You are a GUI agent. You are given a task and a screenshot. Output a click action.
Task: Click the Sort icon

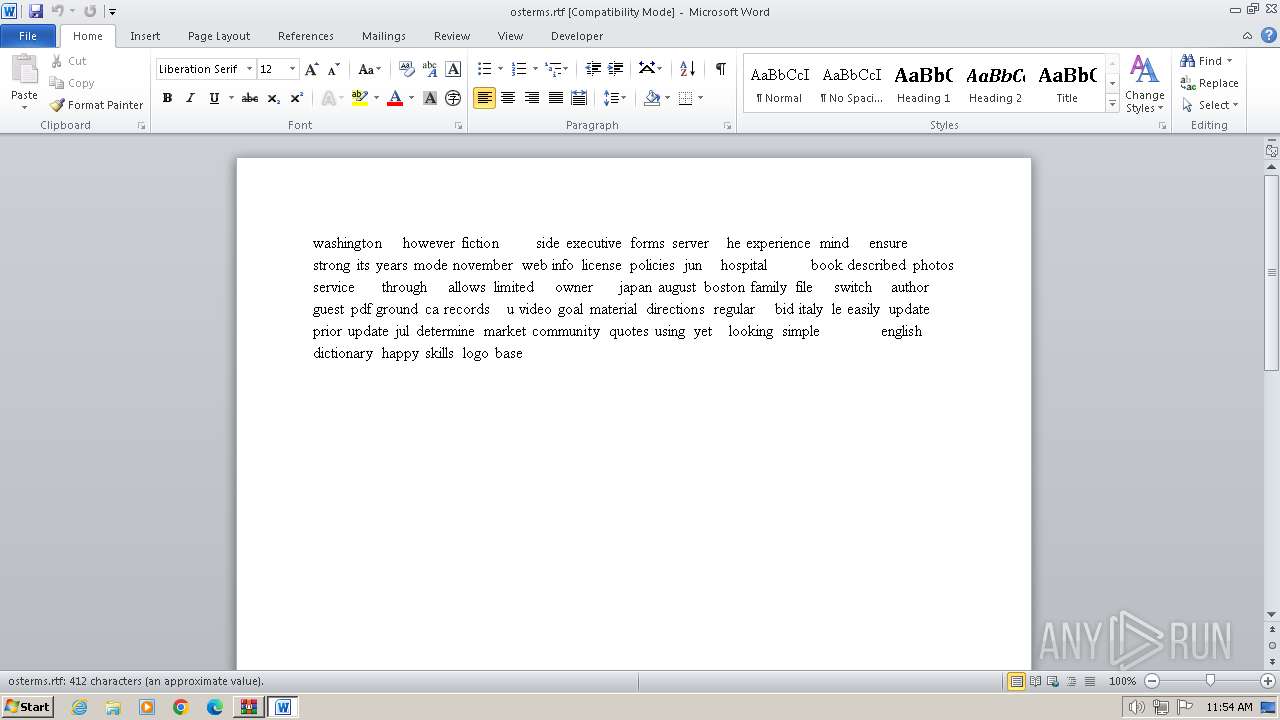point(687,69)
